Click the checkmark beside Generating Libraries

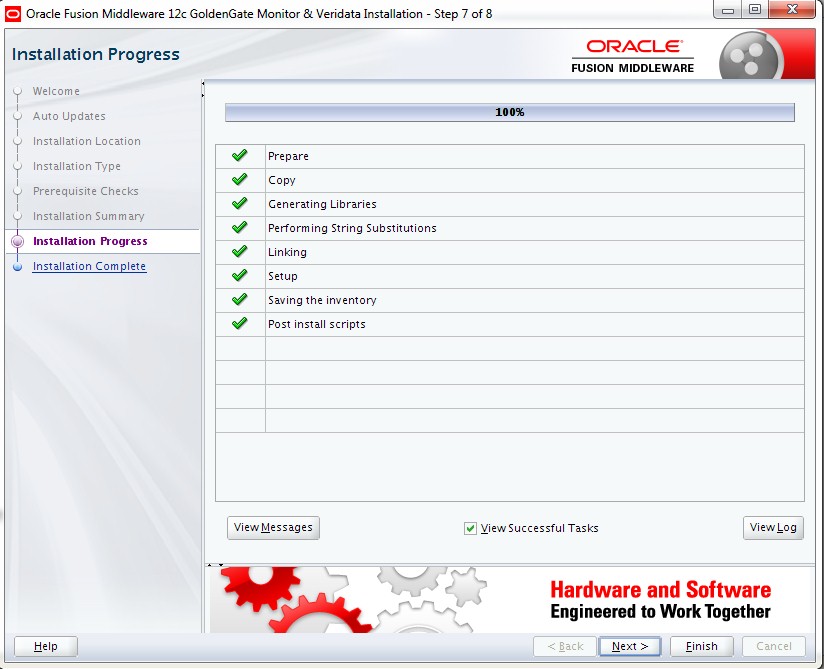[240, 203]
